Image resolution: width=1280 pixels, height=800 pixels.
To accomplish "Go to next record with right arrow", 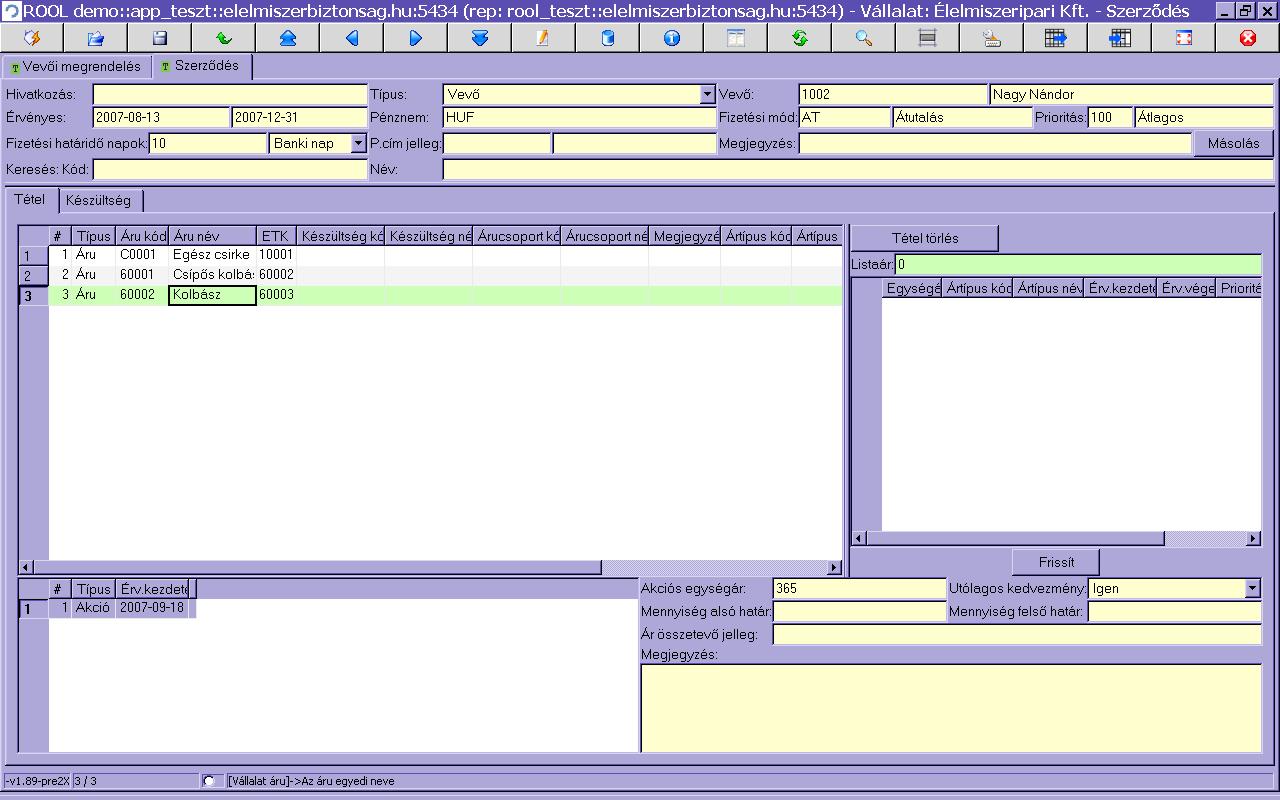I will point(416,38).
